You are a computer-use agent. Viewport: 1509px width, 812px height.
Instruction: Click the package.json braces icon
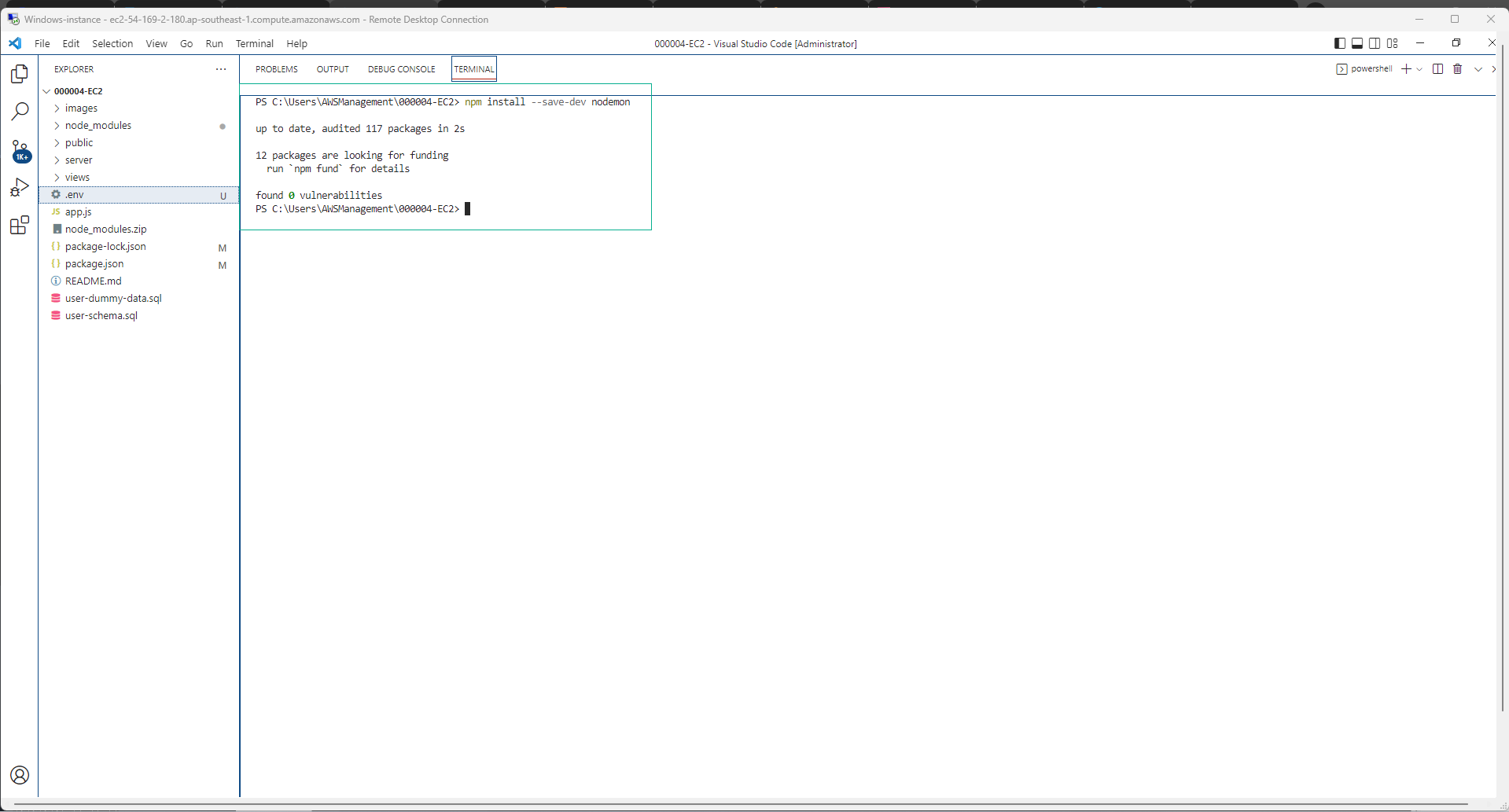(56, 263)
